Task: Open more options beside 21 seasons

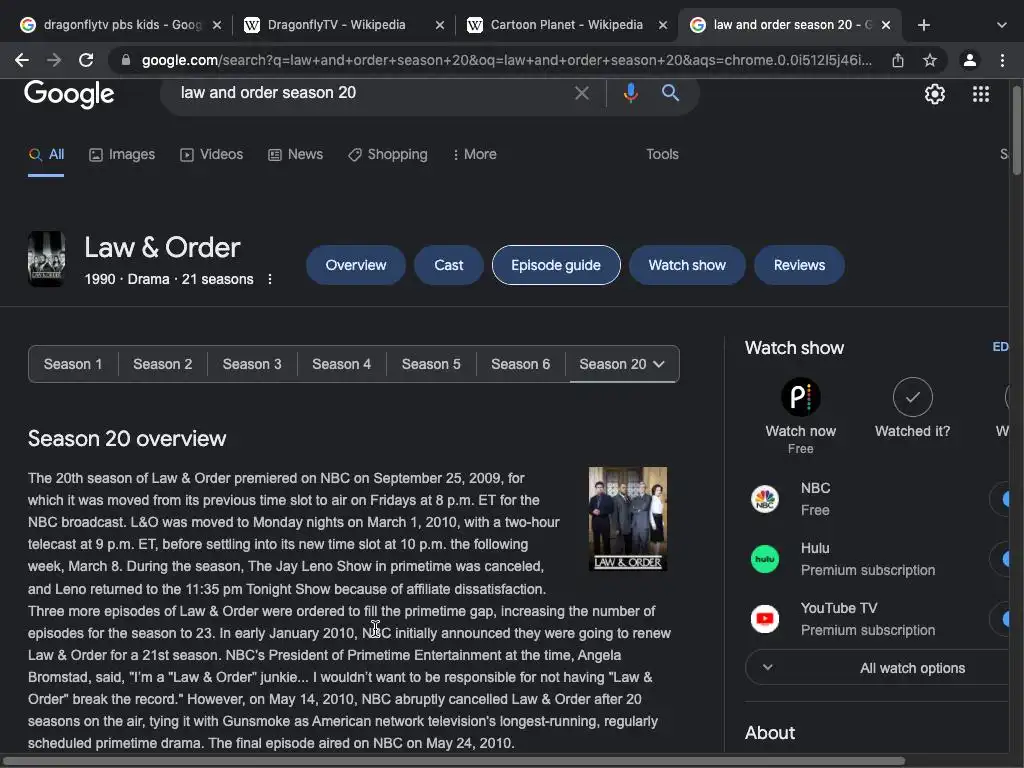Action: 270,280
